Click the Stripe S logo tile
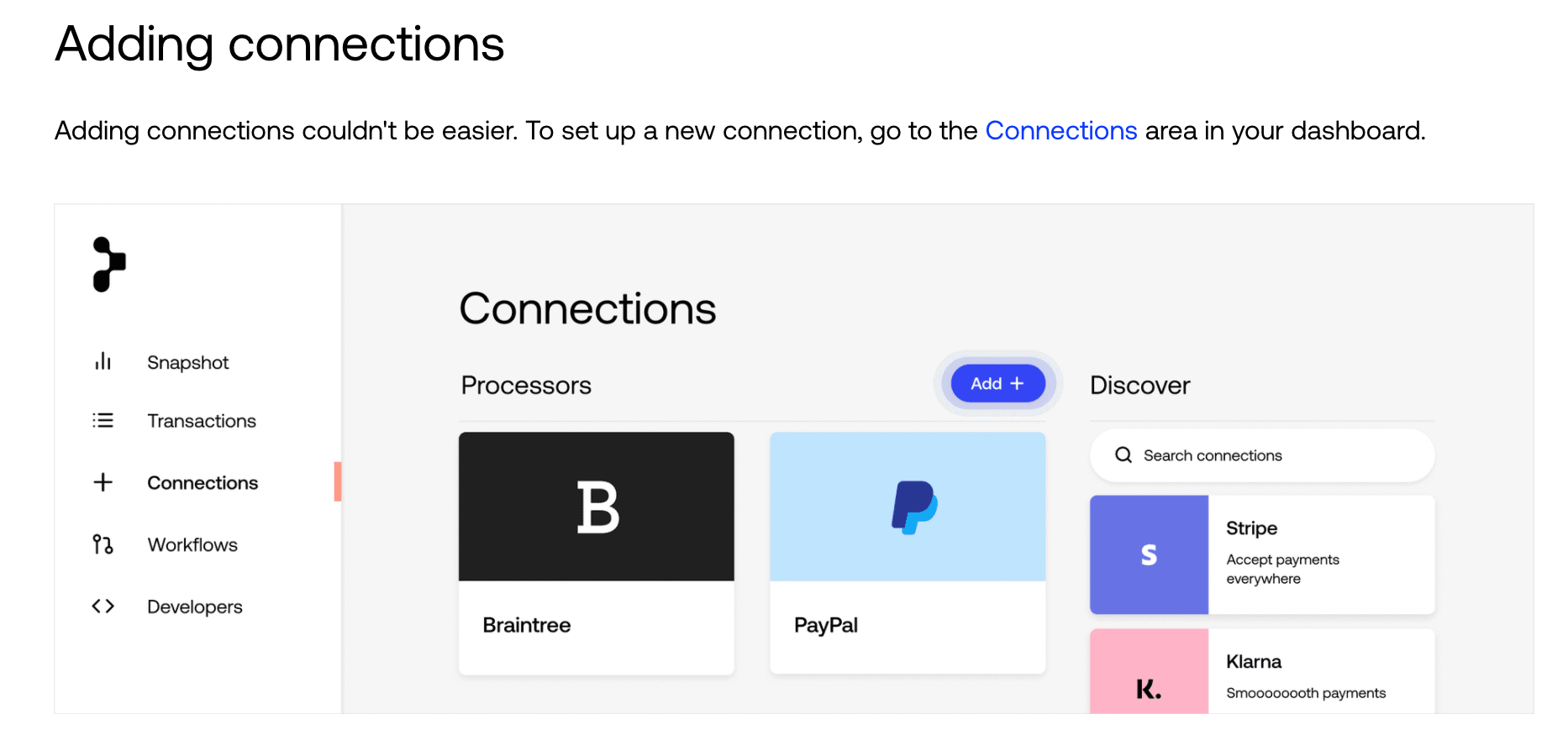The width and height of the screenshot is (1568, 751). [x=1149, y=554]
